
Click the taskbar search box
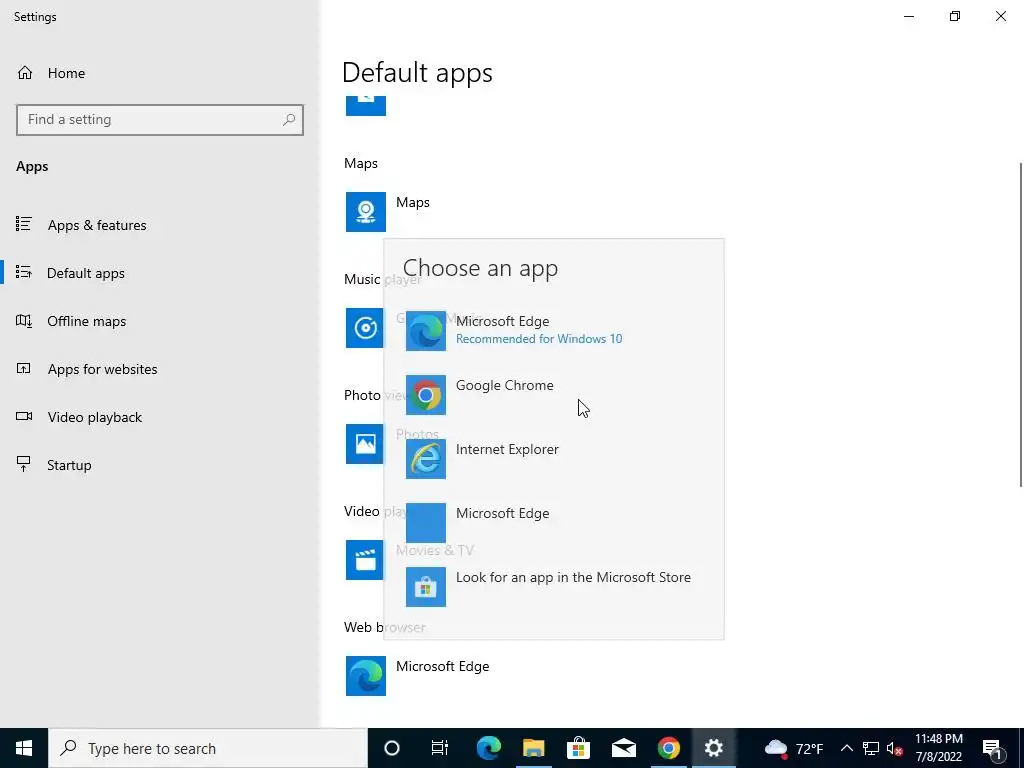click(208, 748)
